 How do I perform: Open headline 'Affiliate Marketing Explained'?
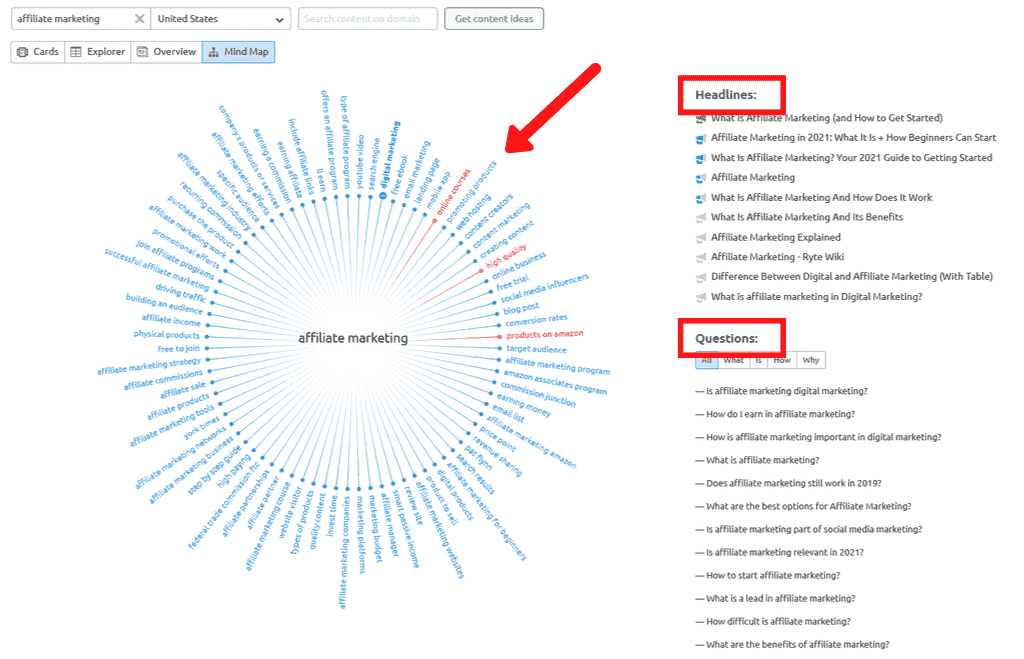[x=776, y=237]
